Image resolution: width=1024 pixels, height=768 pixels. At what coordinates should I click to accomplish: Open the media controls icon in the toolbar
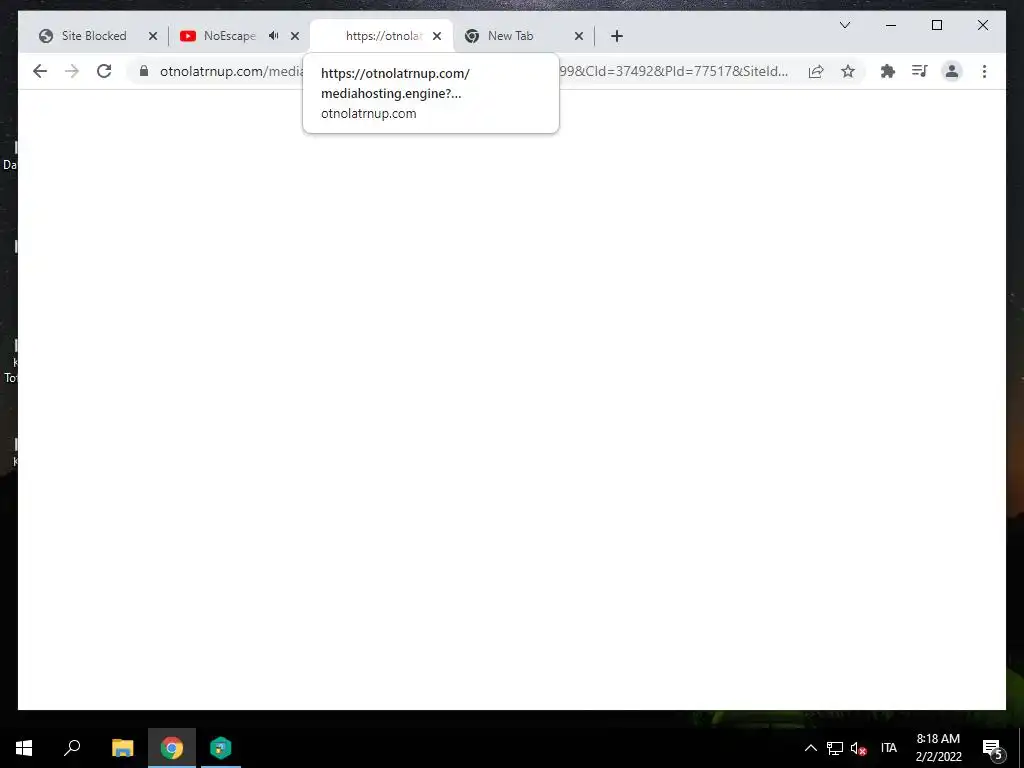(920, 71)
